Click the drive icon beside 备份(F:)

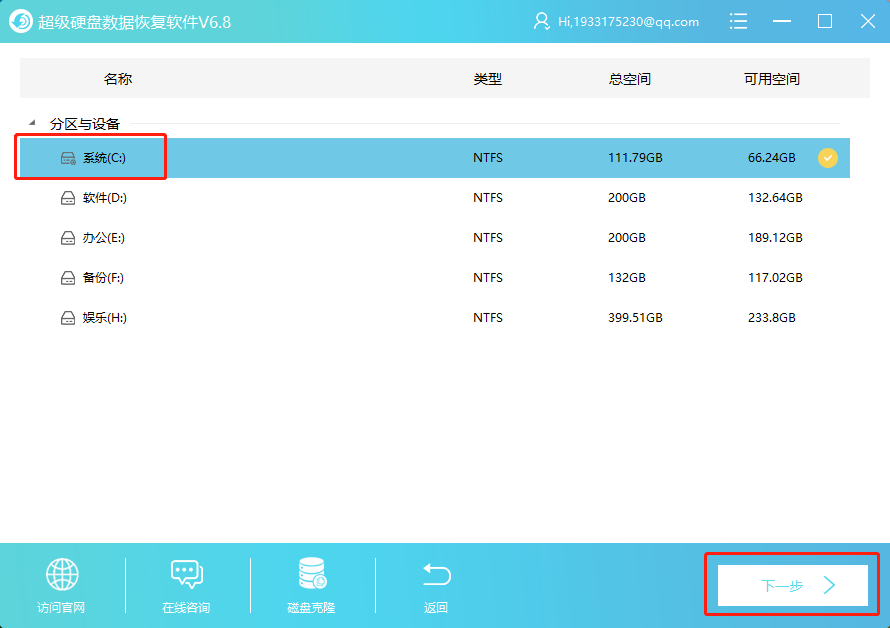[68, 278]
